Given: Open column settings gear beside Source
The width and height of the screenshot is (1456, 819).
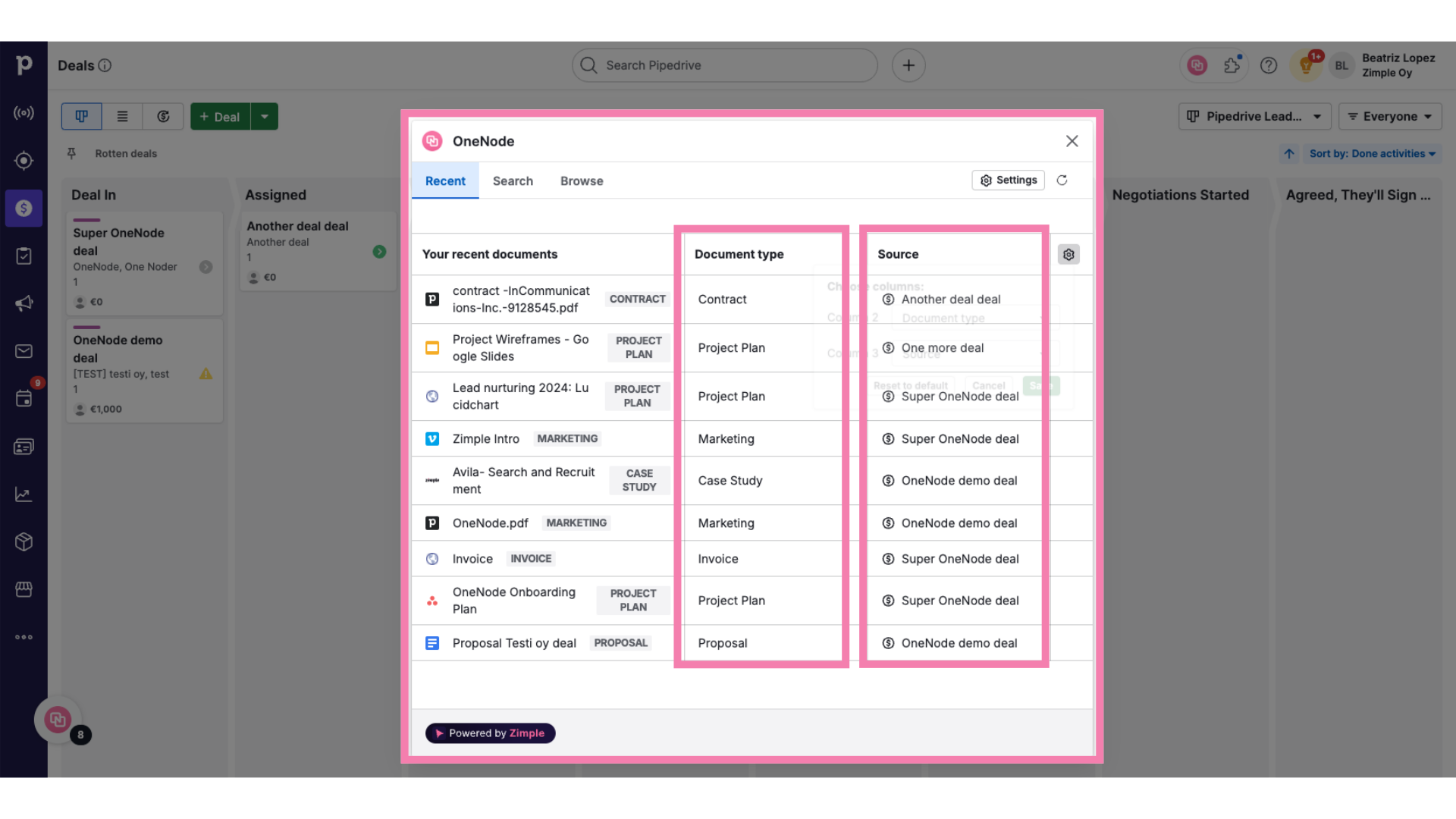Looking at the screenshot, I should click(1068, 254).
